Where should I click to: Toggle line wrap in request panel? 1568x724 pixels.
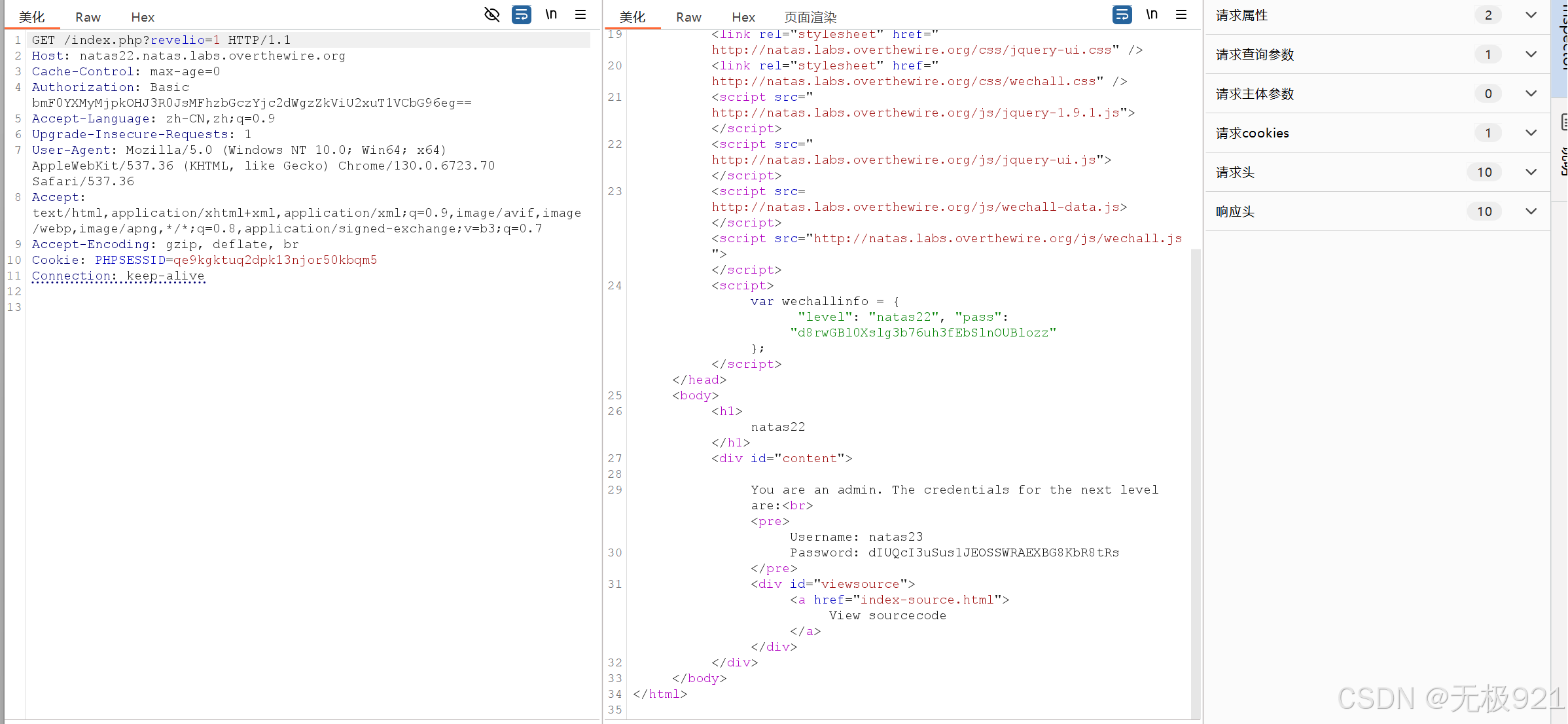[x=521, y=14]
